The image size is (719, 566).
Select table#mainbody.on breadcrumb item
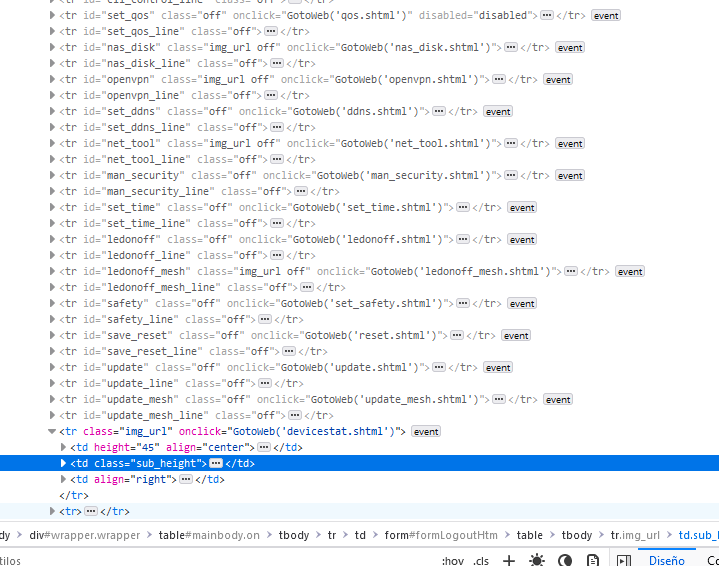pos(209,535)
